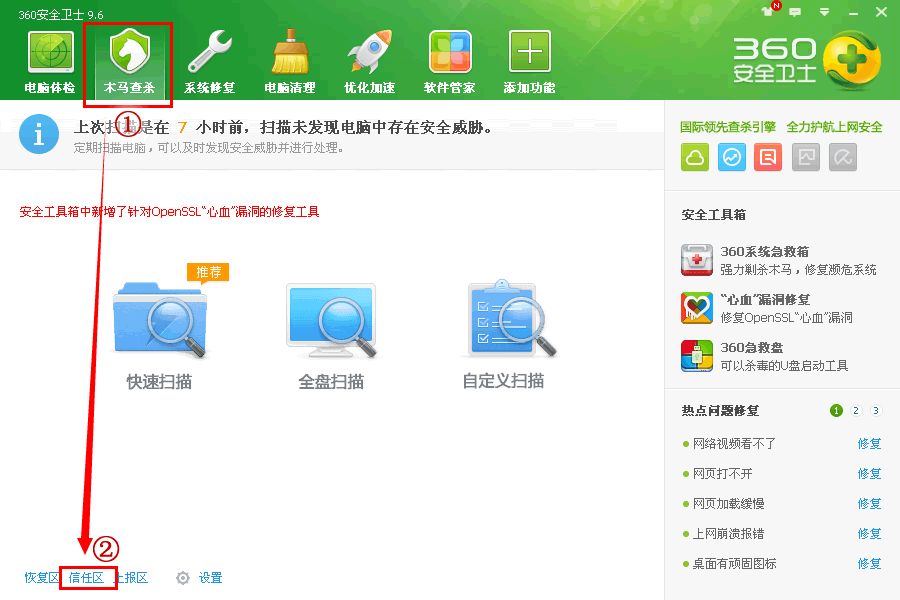Screen dimensions: 900x600
Task: Start 自定义扫描 checklist scan
Action: click(x=511, y=319)
